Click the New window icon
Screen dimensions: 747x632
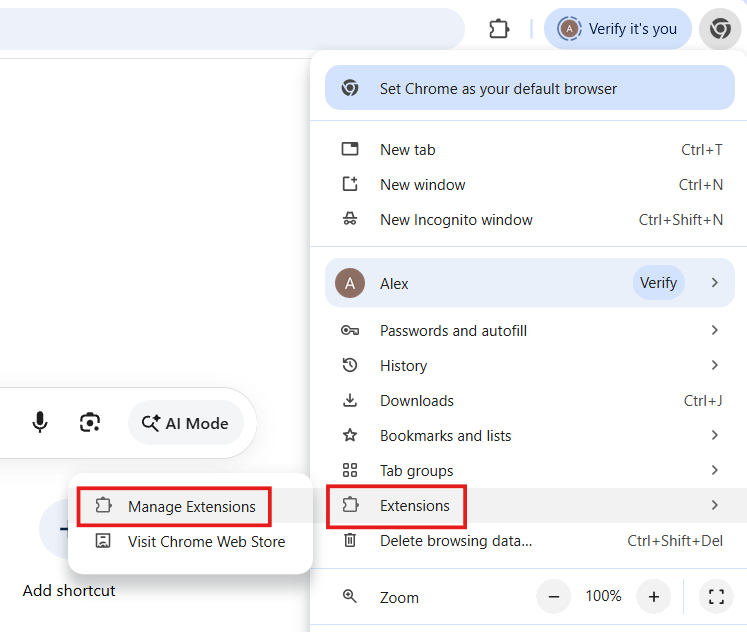coord(350,184)
